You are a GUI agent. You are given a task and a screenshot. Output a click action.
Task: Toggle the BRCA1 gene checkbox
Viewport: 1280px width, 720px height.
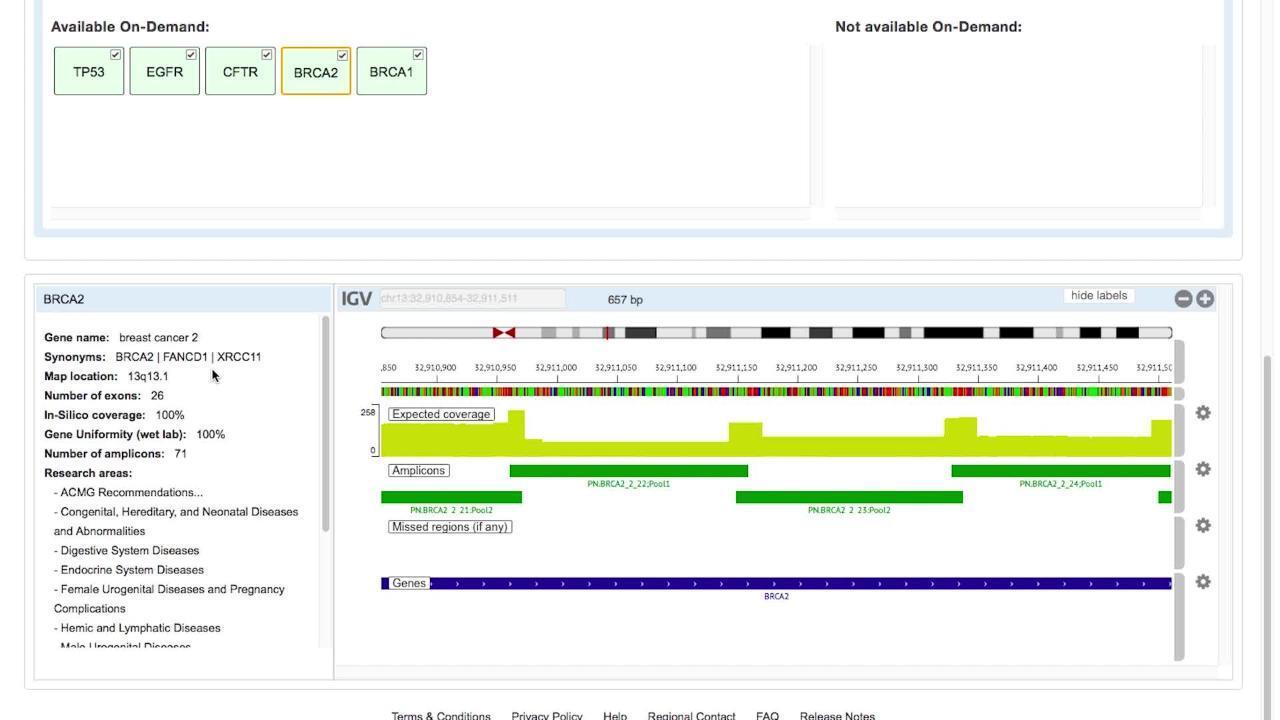point(418,55)
